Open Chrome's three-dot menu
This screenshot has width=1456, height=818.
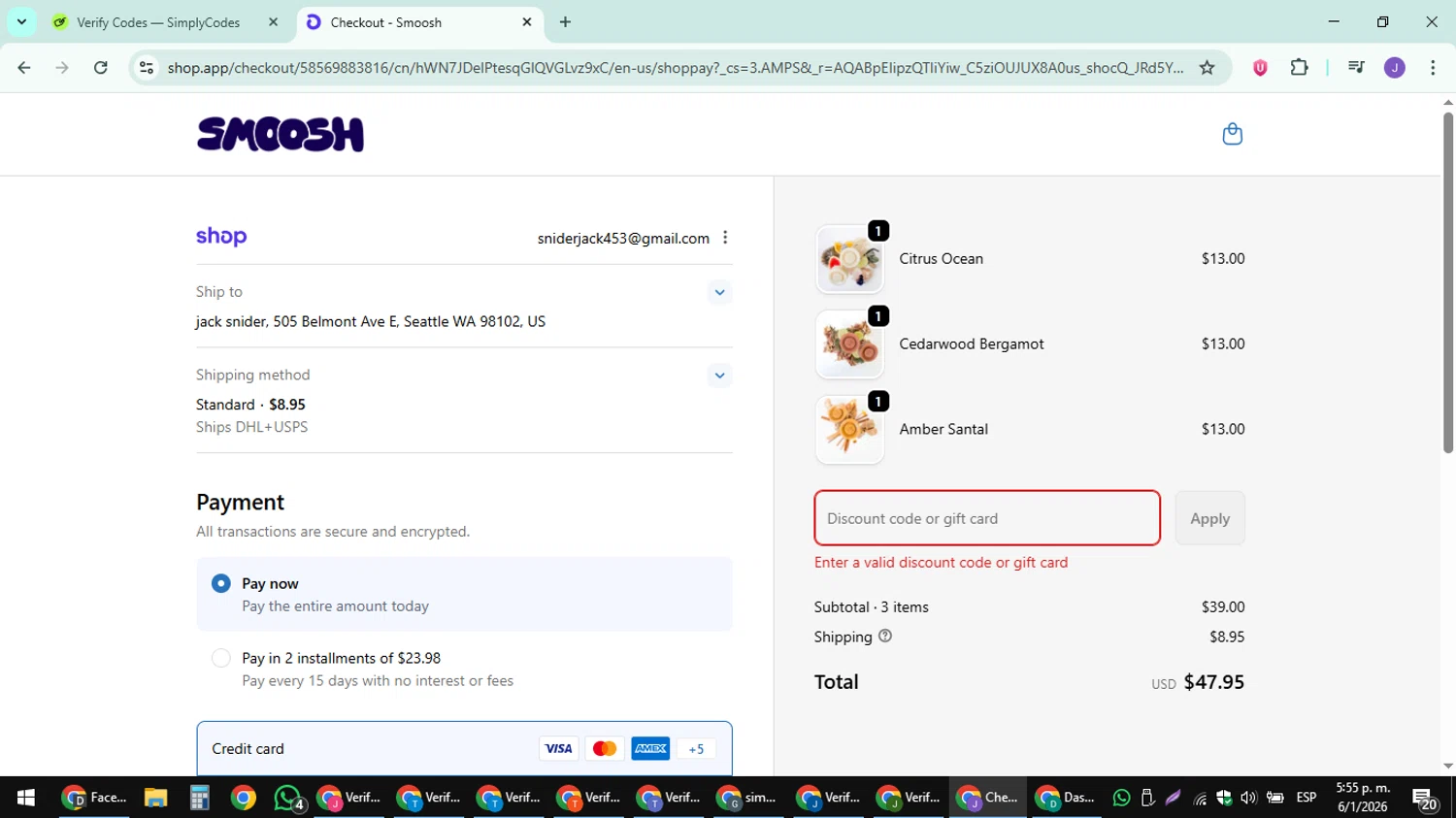[1433, 68]
